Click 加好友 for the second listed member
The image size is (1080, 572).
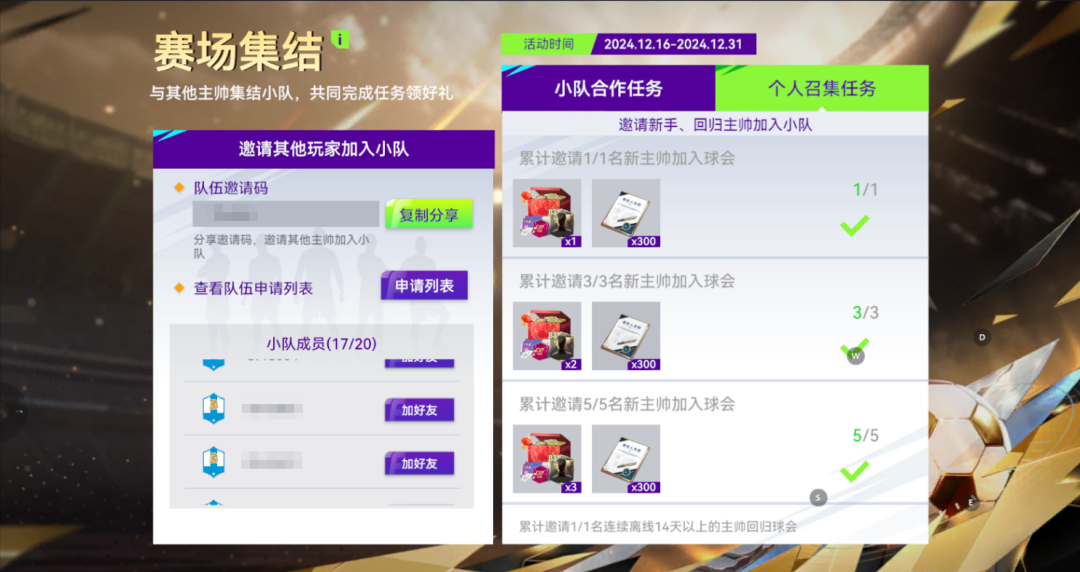(x=419, y=410)
